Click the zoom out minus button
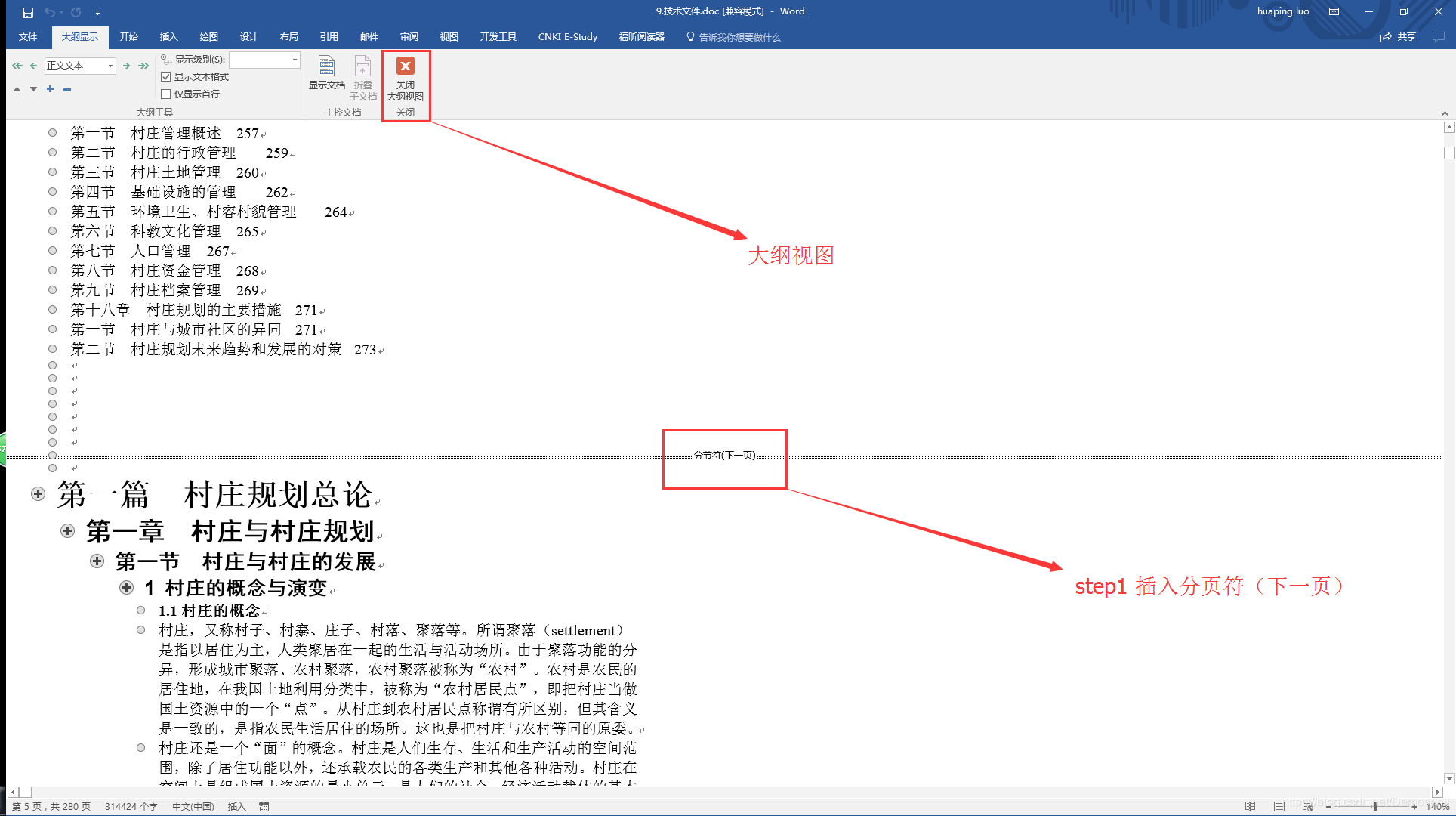 pyautogui.click(x=1328, y=807)
